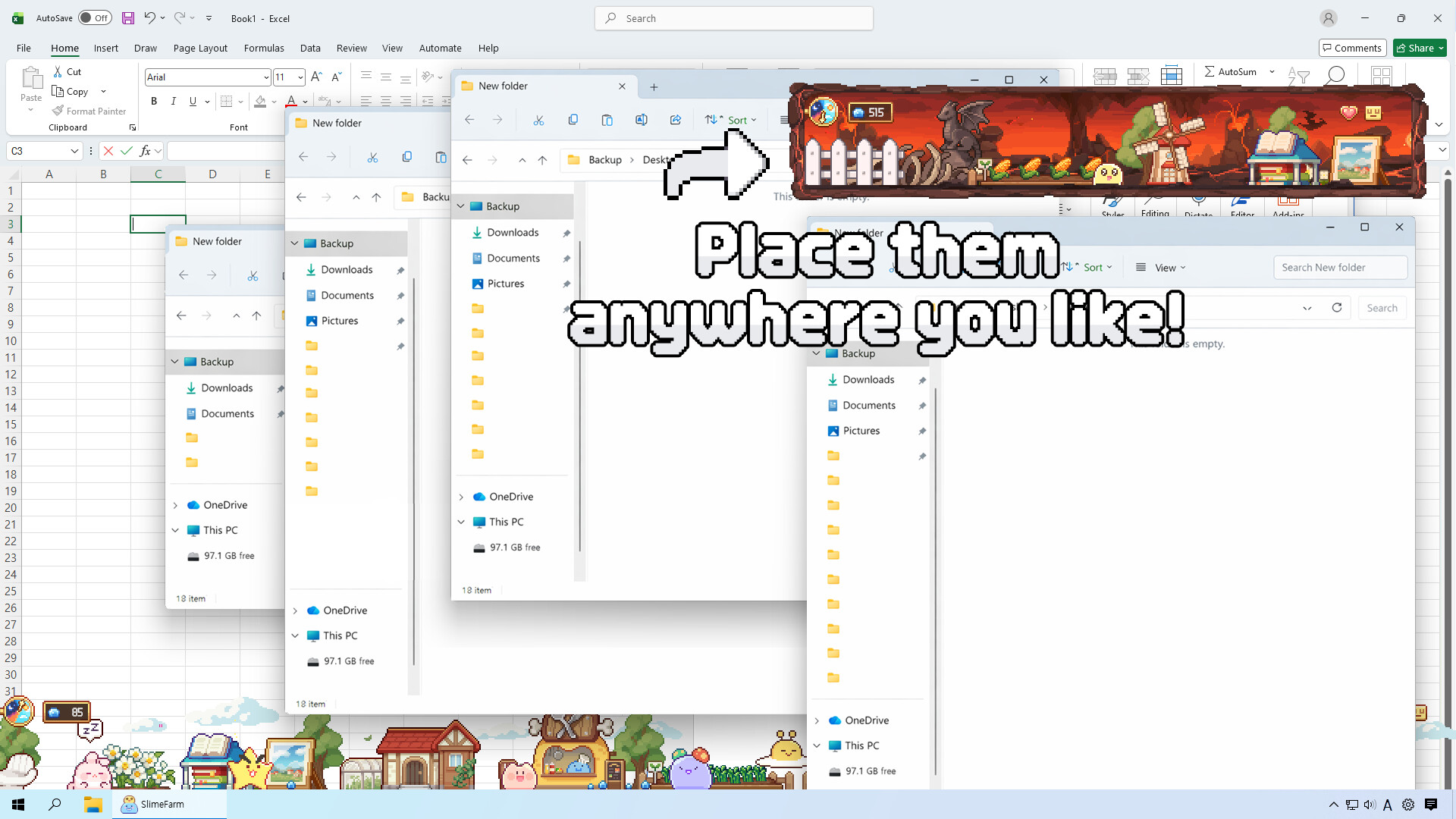Click the Bold formatting icon
Image resolution: width=1456 pixels, height=819 pixels.
154,101
